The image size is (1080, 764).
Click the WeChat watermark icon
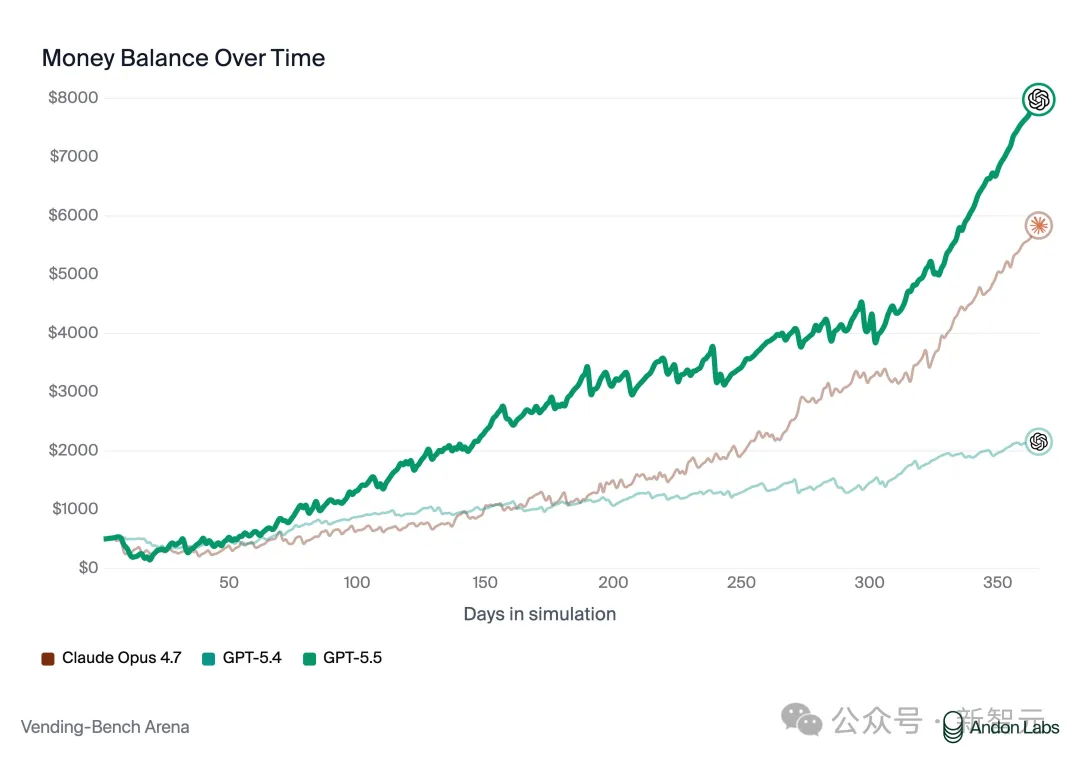point(803,719)
